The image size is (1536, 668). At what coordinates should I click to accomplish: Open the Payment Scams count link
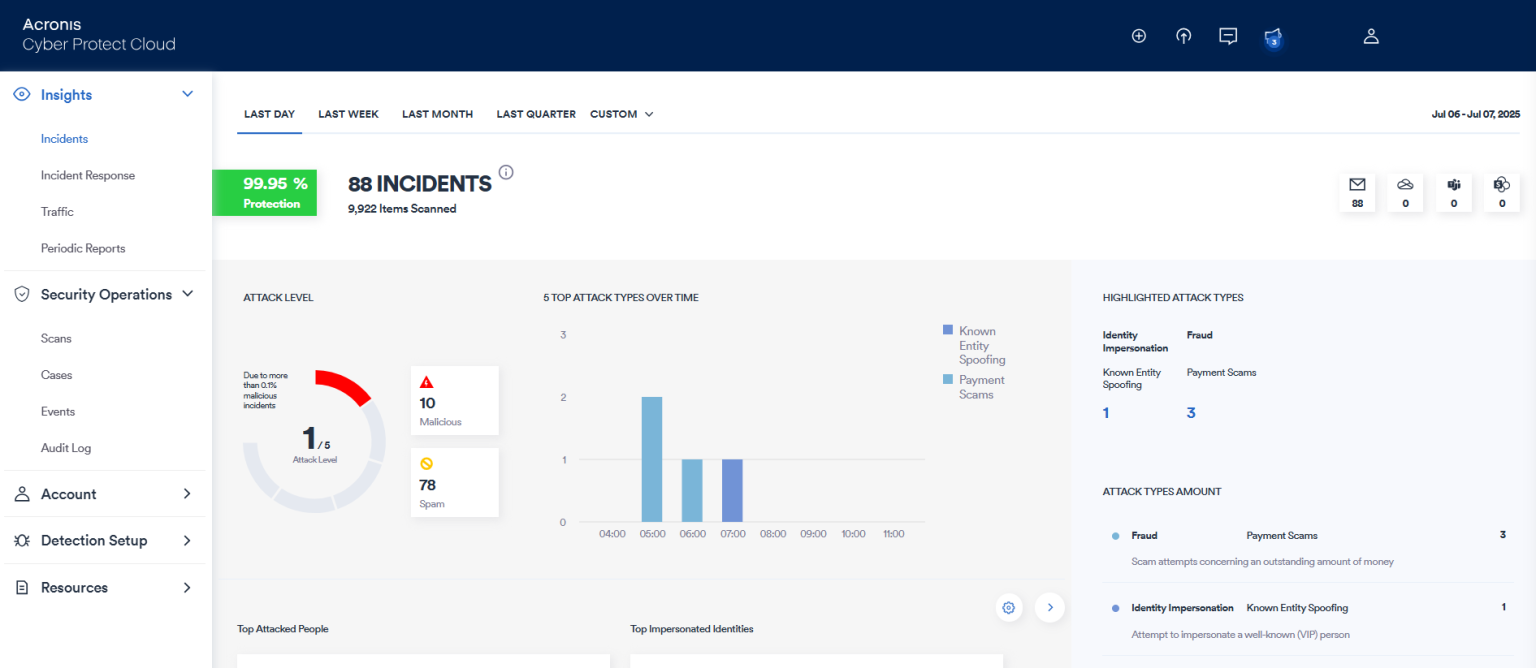(1191, 412)
